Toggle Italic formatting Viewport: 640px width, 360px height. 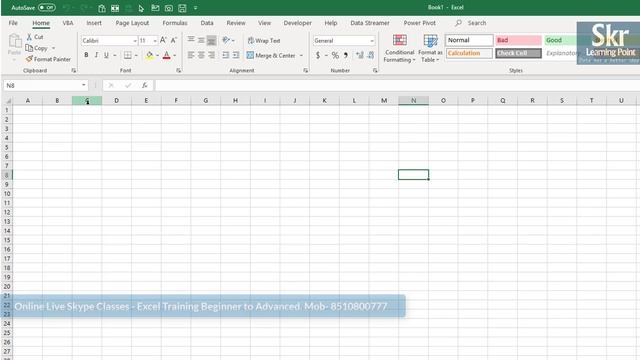click(x=96, y=55)
